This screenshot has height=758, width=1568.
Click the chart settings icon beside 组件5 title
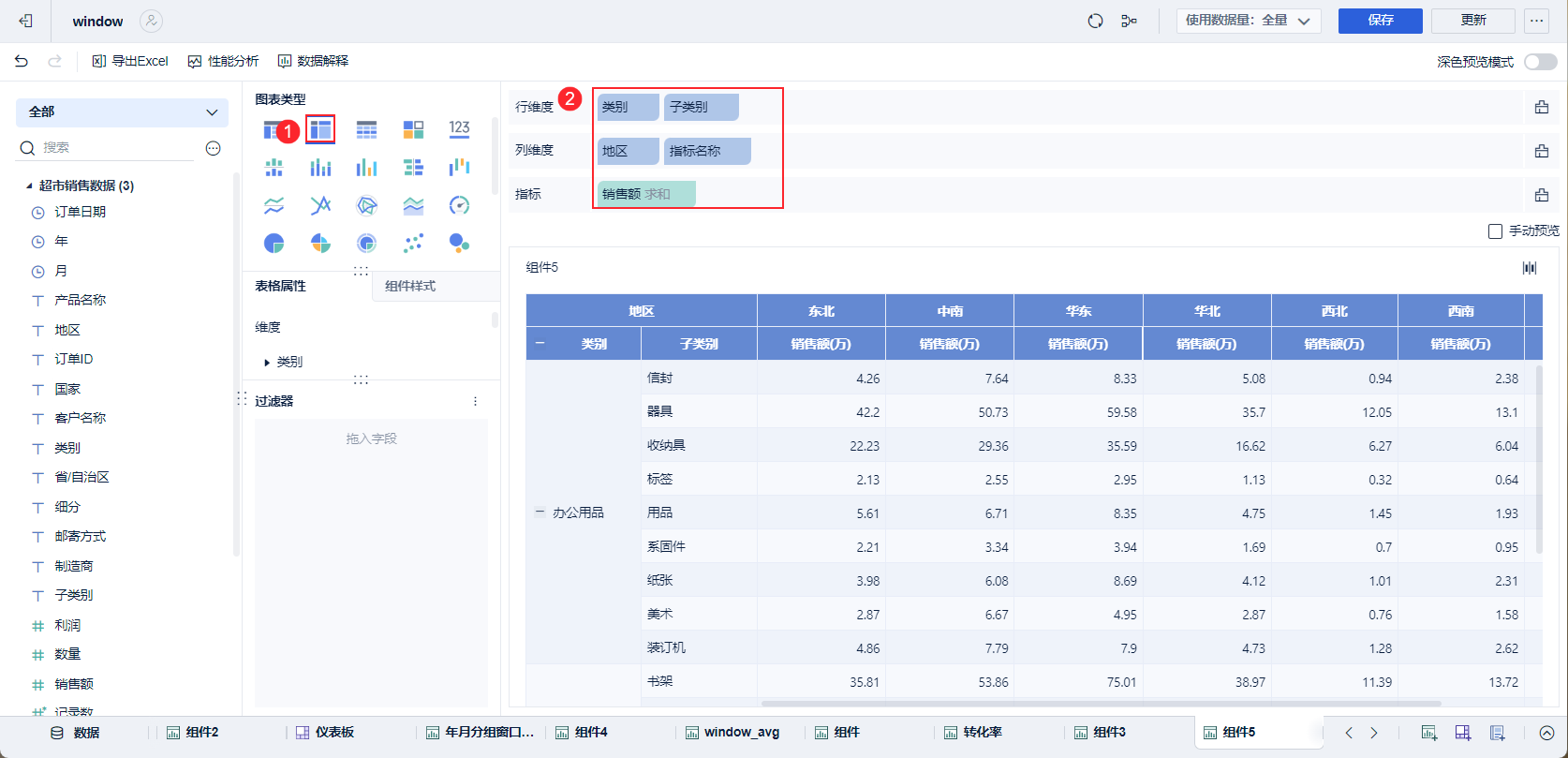1530,268
